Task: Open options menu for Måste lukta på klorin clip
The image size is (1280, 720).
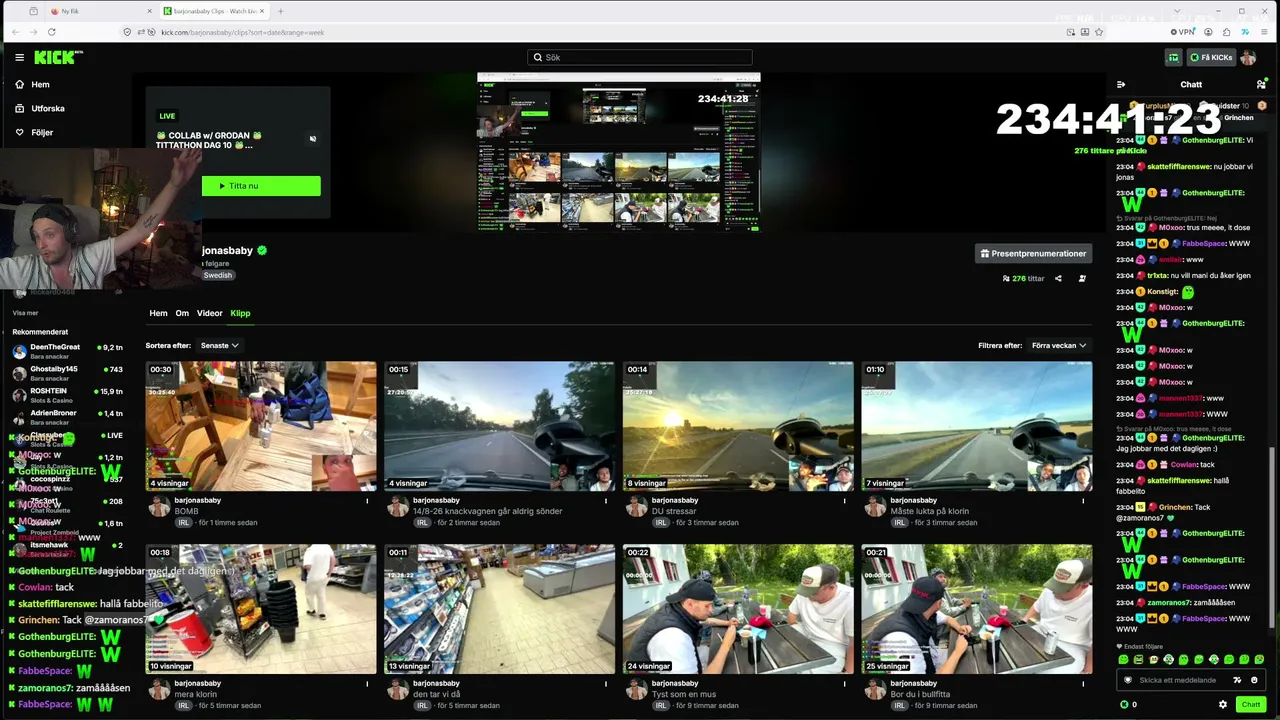Action: click(x=1083, y=501)
